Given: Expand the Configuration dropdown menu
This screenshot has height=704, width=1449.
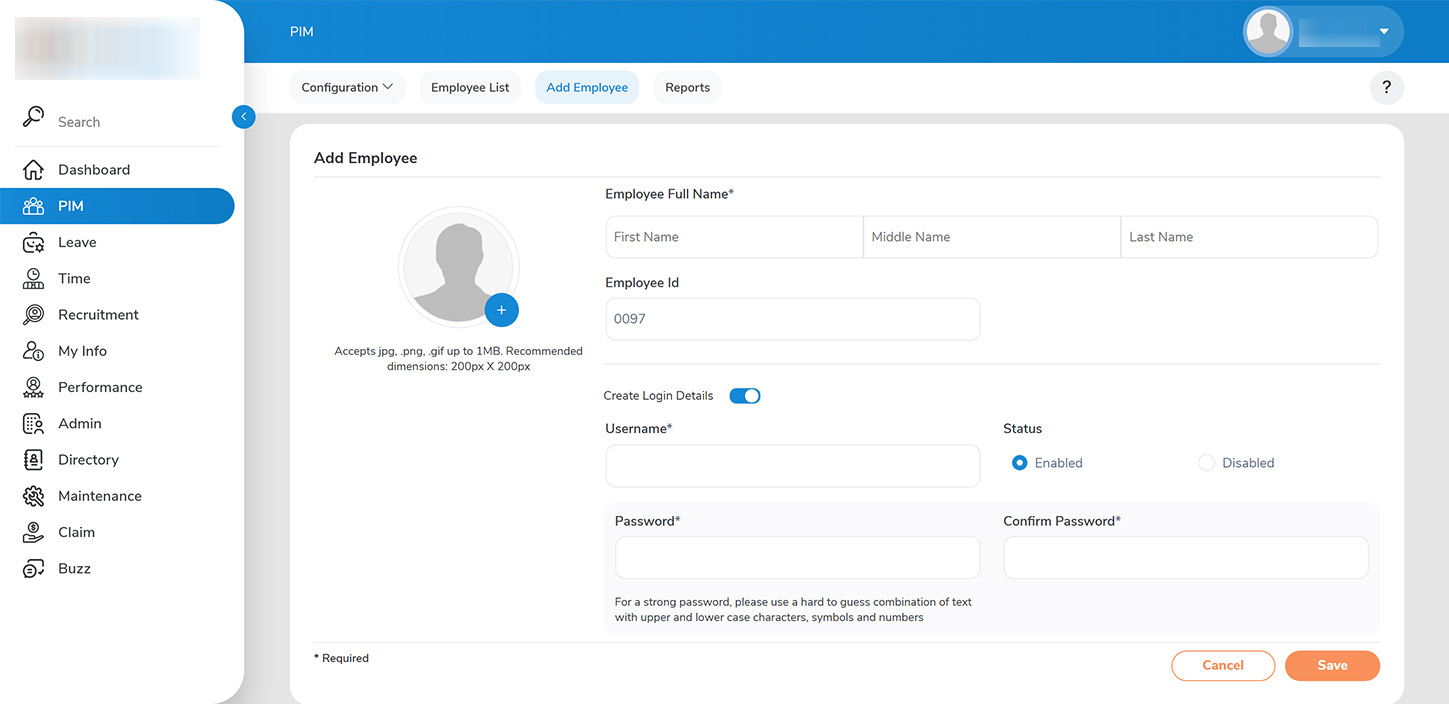Looking at the screenshot, I should (x=347, y=88).
